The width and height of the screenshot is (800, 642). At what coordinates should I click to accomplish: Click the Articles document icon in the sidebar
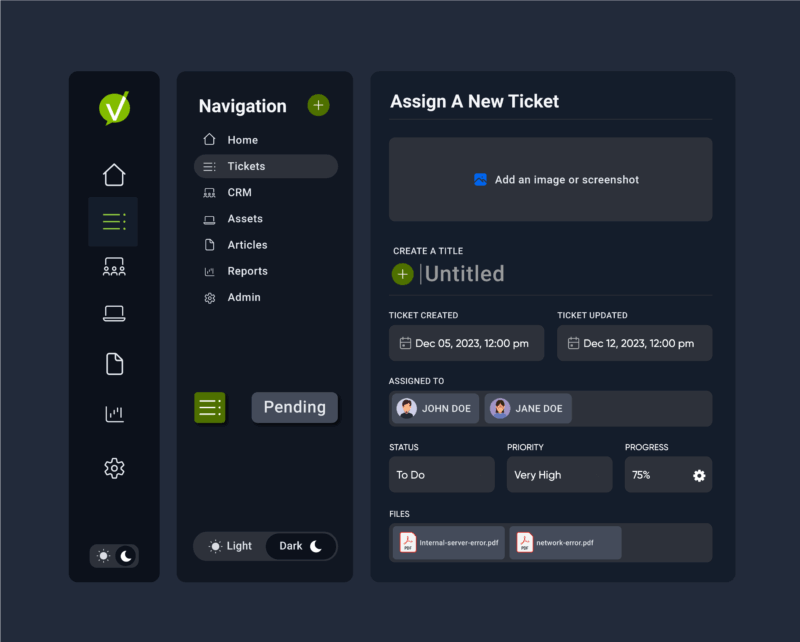tap(113, 364)
